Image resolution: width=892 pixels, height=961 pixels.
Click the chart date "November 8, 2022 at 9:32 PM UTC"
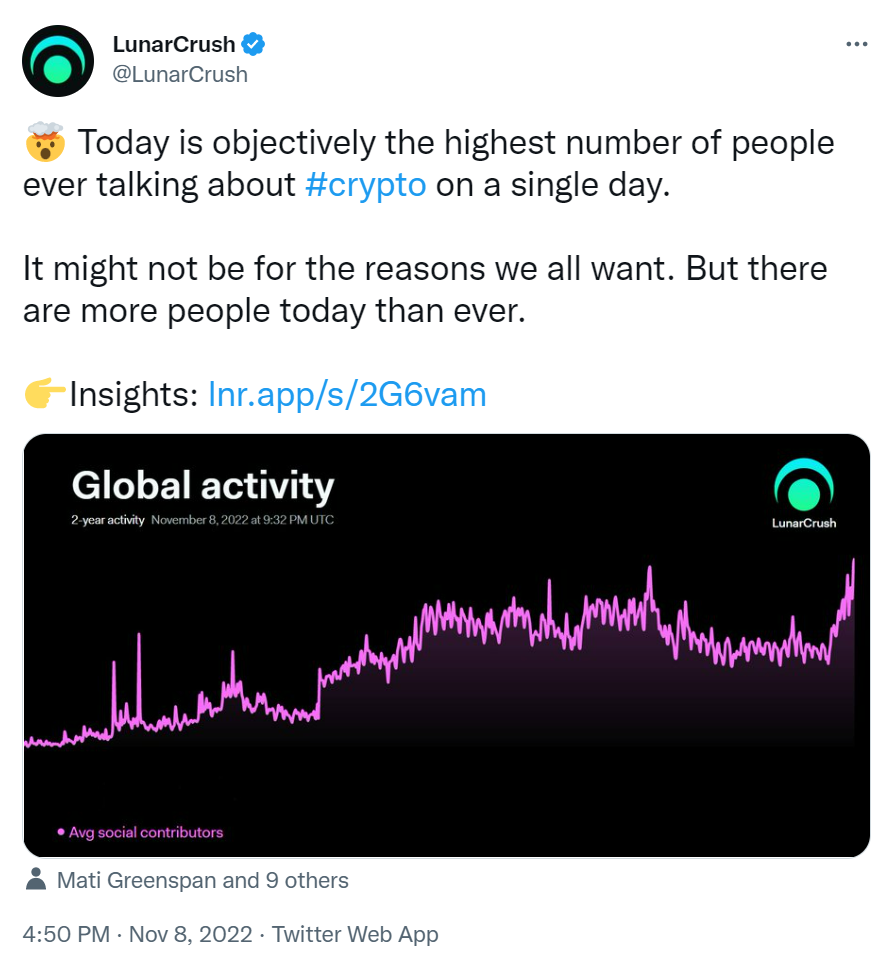pos(242,520)
